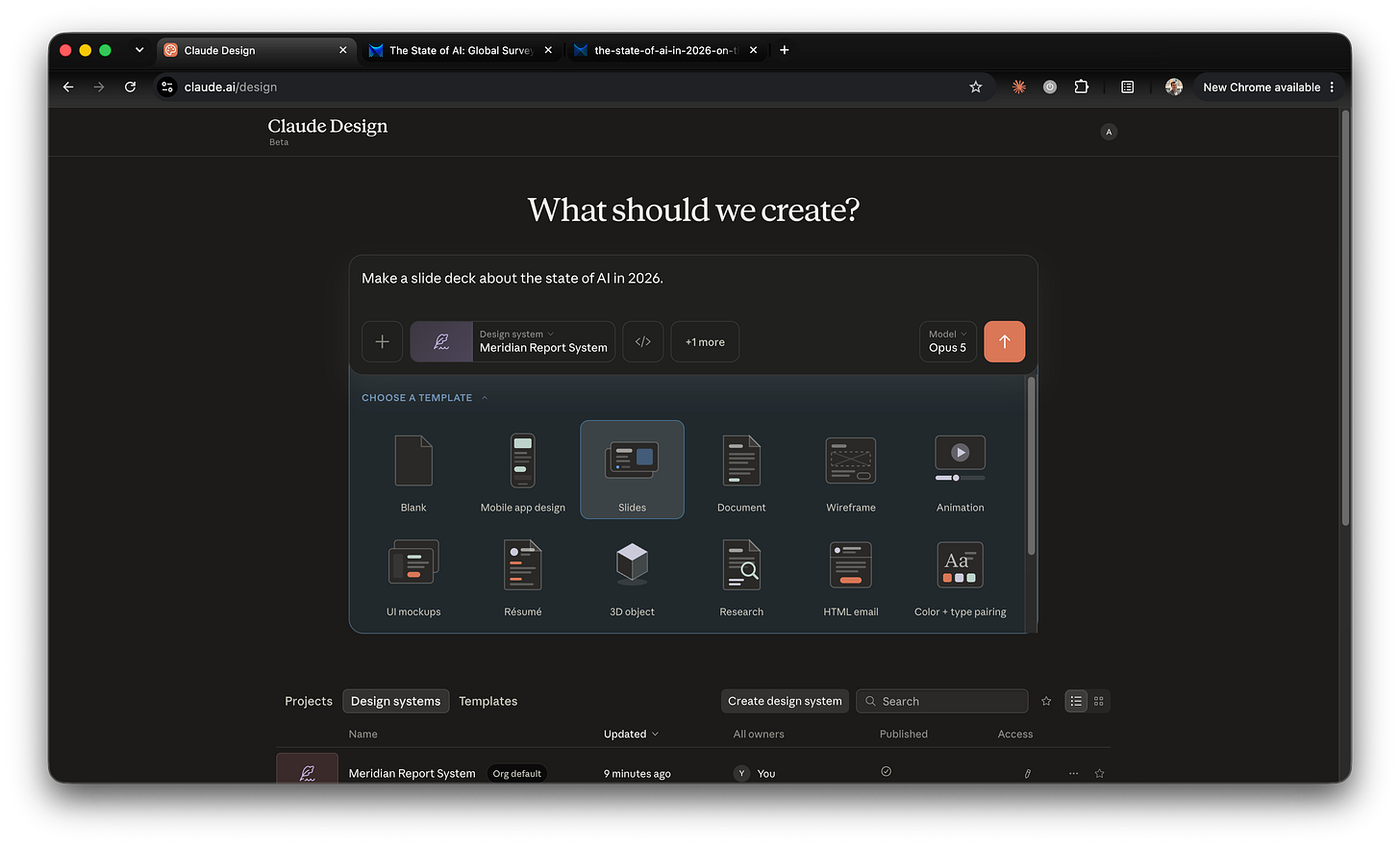Open the Chrome three-dot menu
Screen dimensions: 1400x847
pyautogui.click(x=1332, y=87)
